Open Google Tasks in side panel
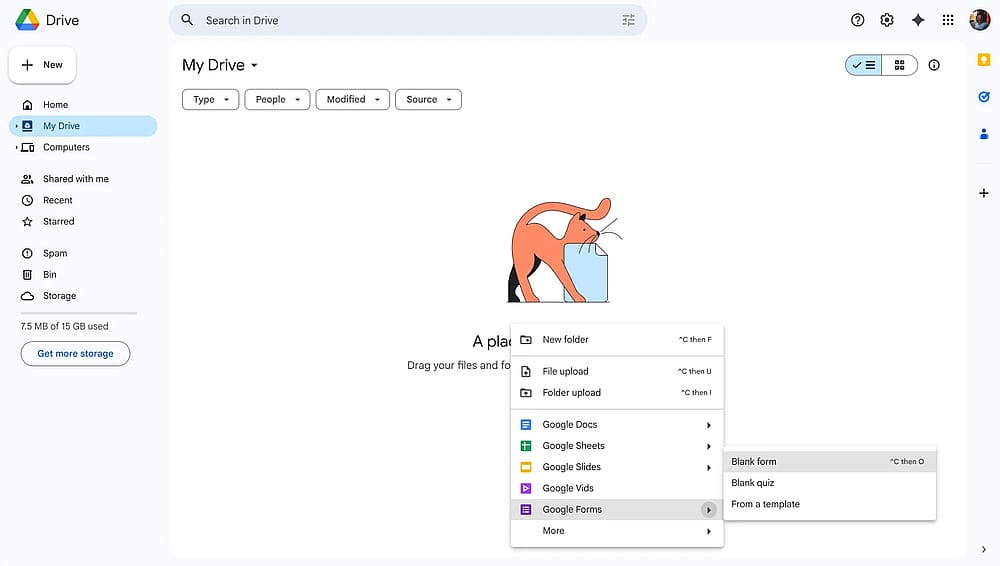This screenshot has height=566, width=1000. [983, 97]
